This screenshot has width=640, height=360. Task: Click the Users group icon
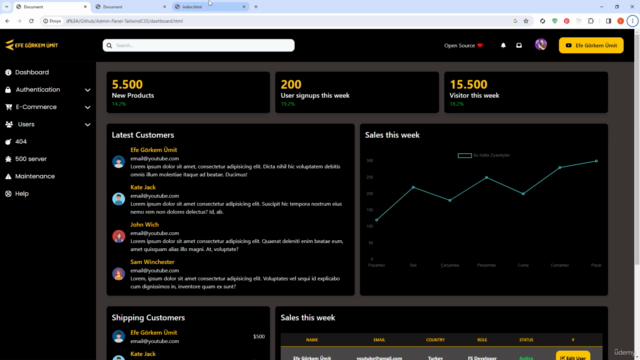tap(9, 124)
